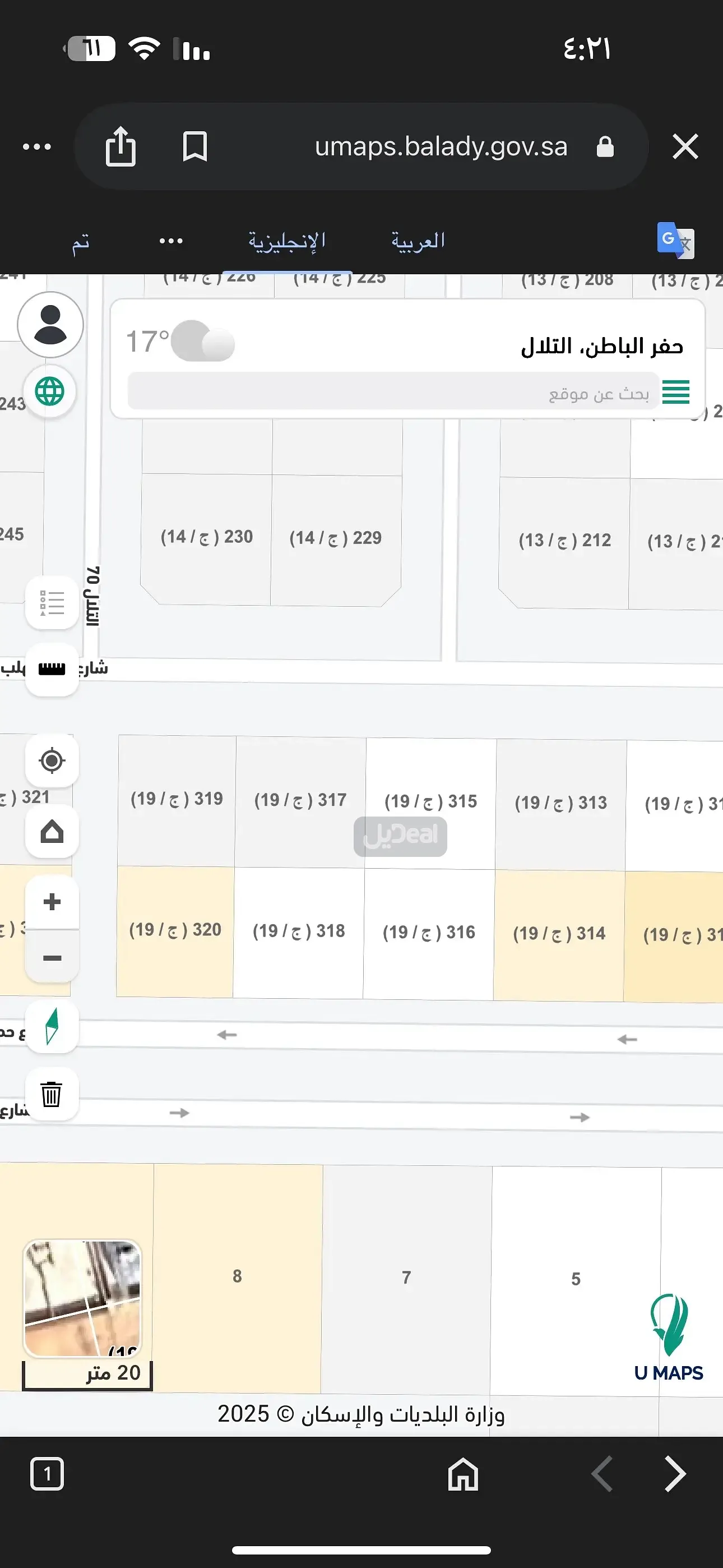This screenshot has height=1568, width=723.
Task: Open the map layers legend list
Action: pyautogui.click(x=52, y=603)
